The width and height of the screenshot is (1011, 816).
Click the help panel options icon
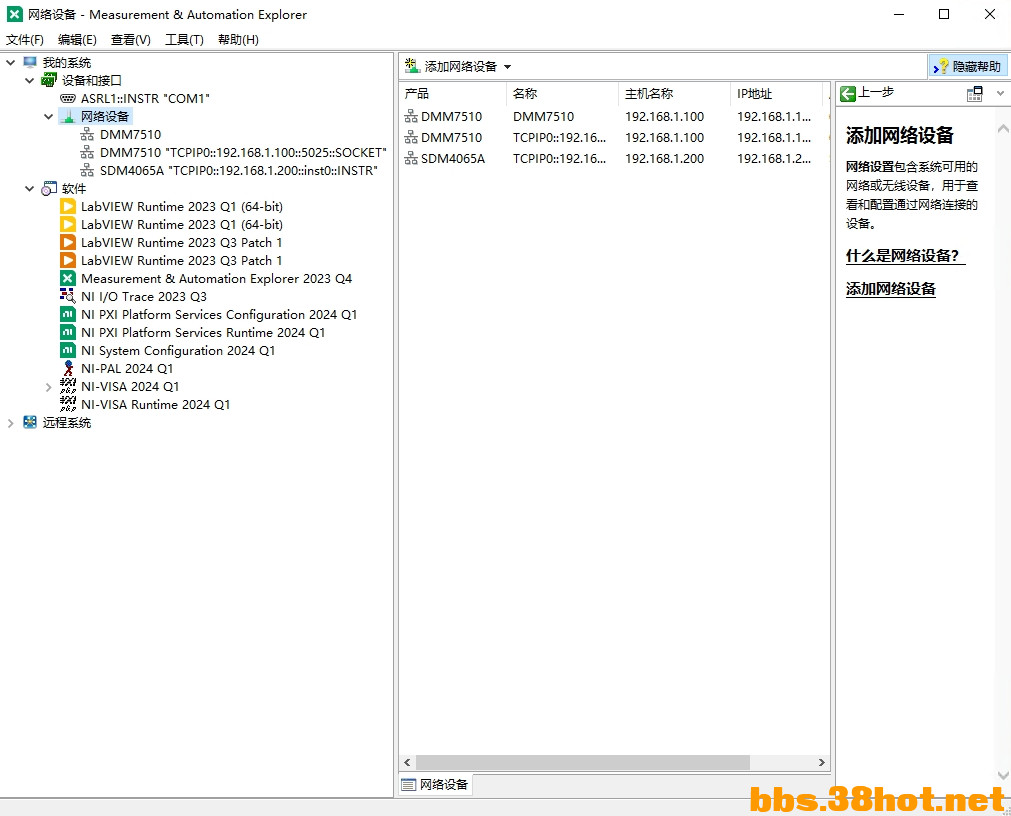point(975,94)
